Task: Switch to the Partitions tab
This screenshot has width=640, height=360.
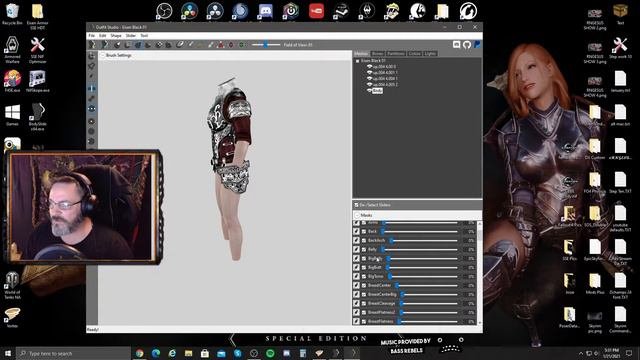Action: (x=396, y=53)
